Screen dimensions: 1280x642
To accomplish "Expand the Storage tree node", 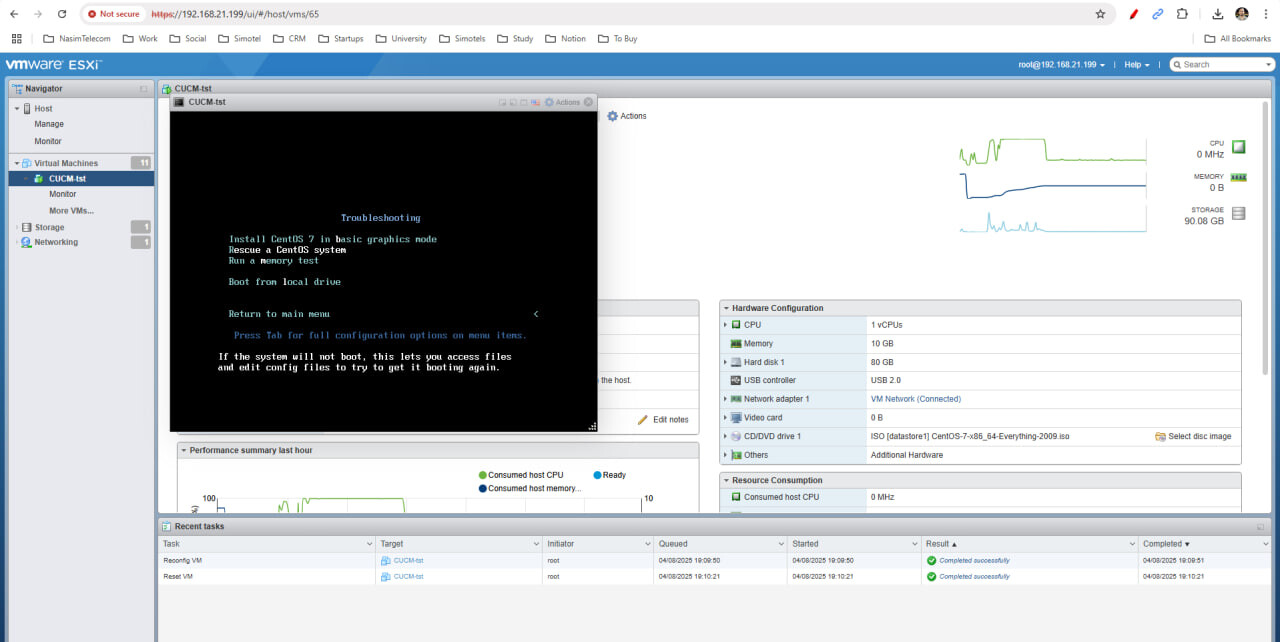I will [x=16, y=227].
